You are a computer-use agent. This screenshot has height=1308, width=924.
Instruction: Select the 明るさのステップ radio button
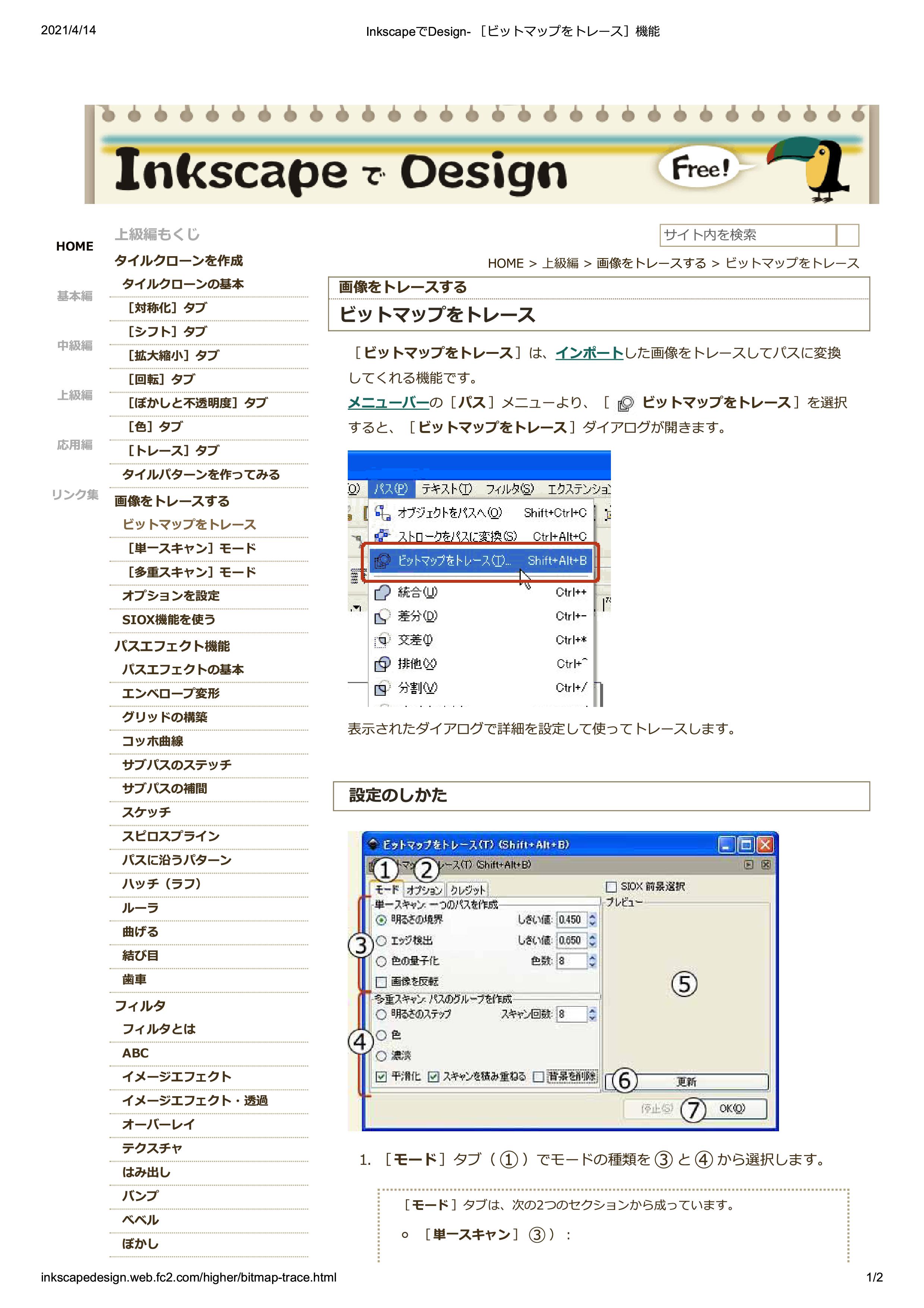(381, 1014)
